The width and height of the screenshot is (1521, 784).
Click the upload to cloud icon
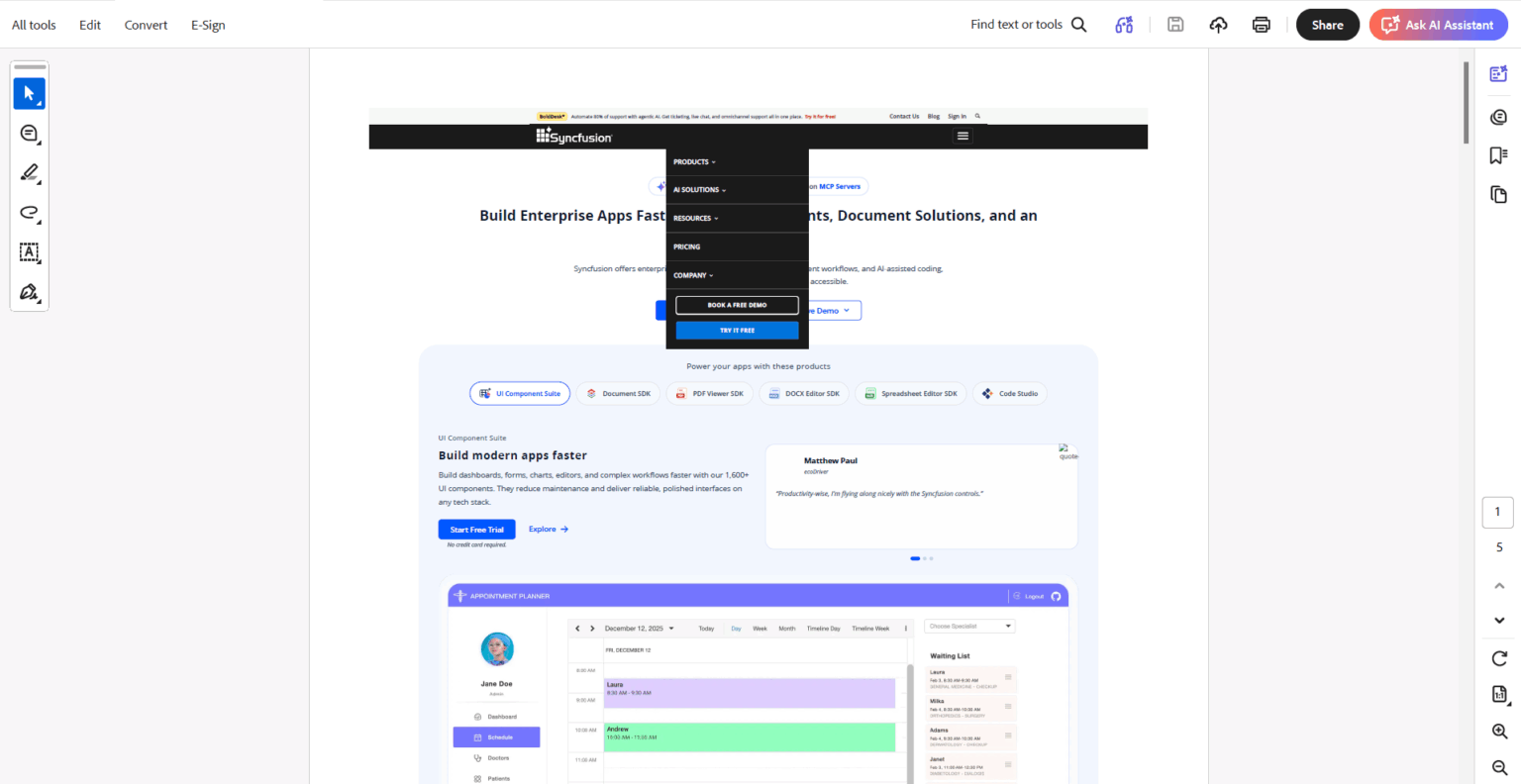click(1218, 25)
